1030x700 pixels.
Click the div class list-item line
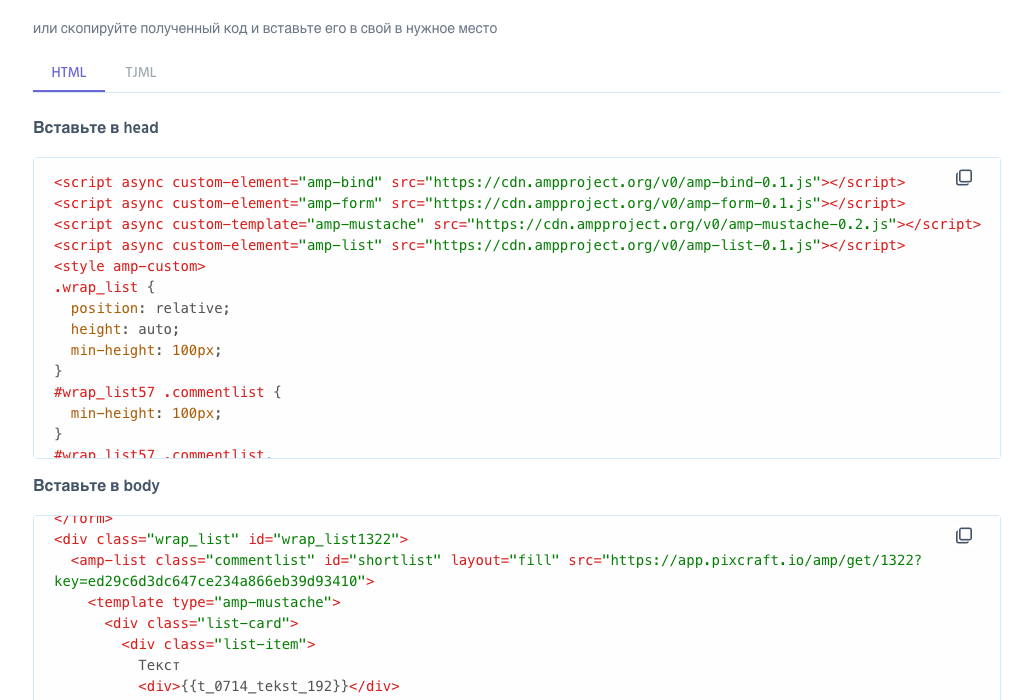pyautogui.click(x=219, y=645)
